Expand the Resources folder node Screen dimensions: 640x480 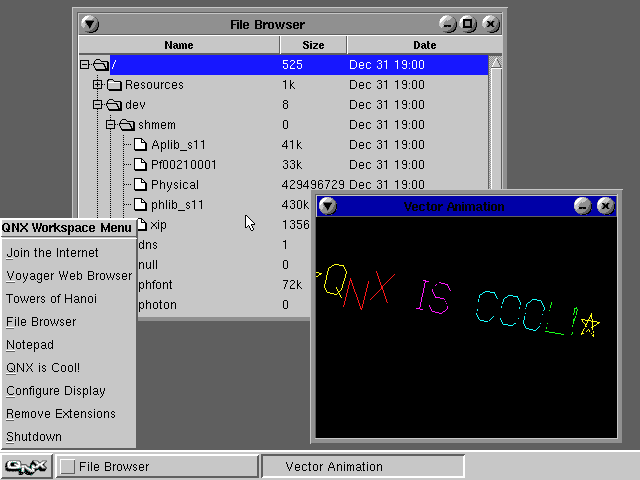[x=97, y=84]
